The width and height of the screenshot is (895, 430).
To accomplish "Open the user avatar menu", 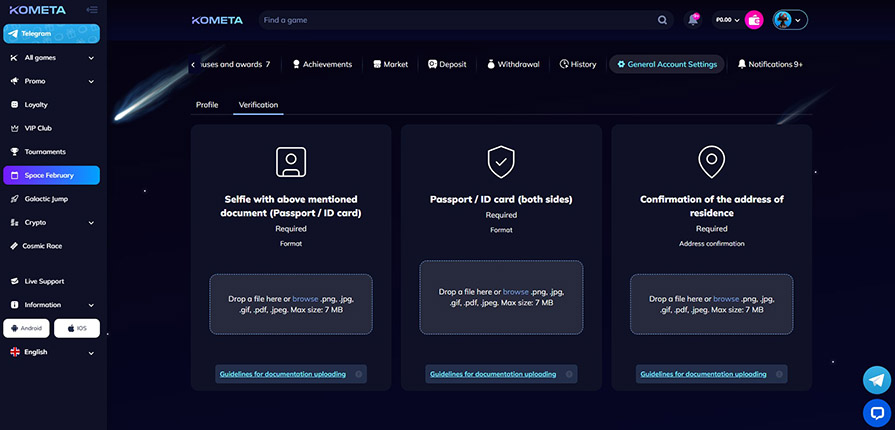I will 791,20.
